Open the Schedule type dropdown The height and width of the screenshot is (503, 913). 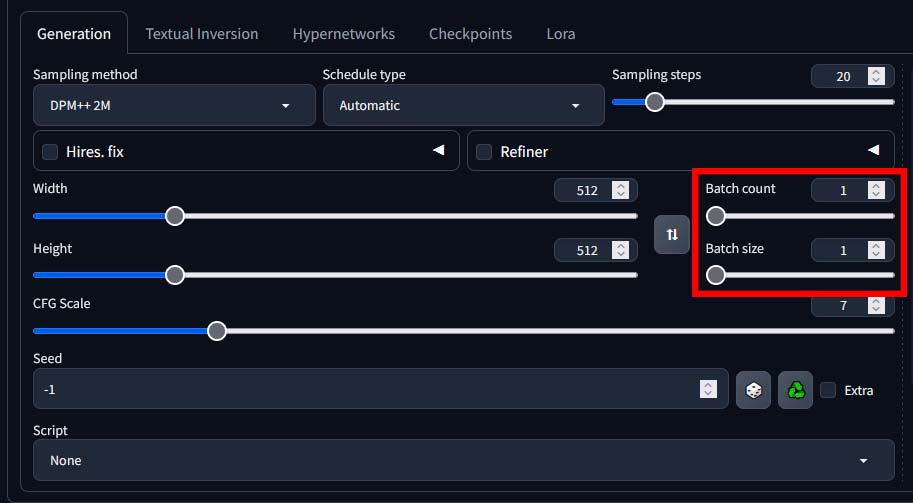463,105
